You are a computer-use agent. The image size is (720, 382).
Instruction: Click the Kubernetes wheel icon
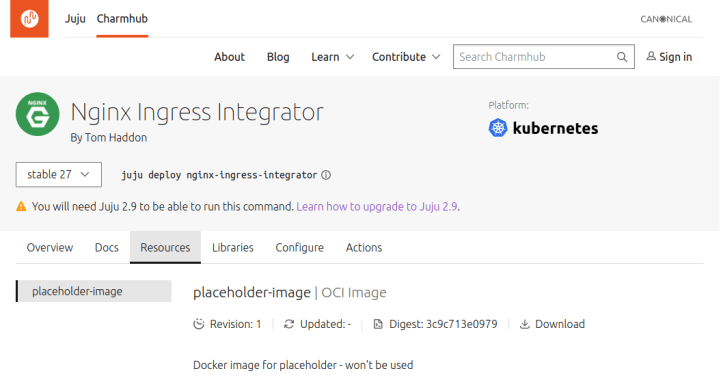(x=498, y=128)
